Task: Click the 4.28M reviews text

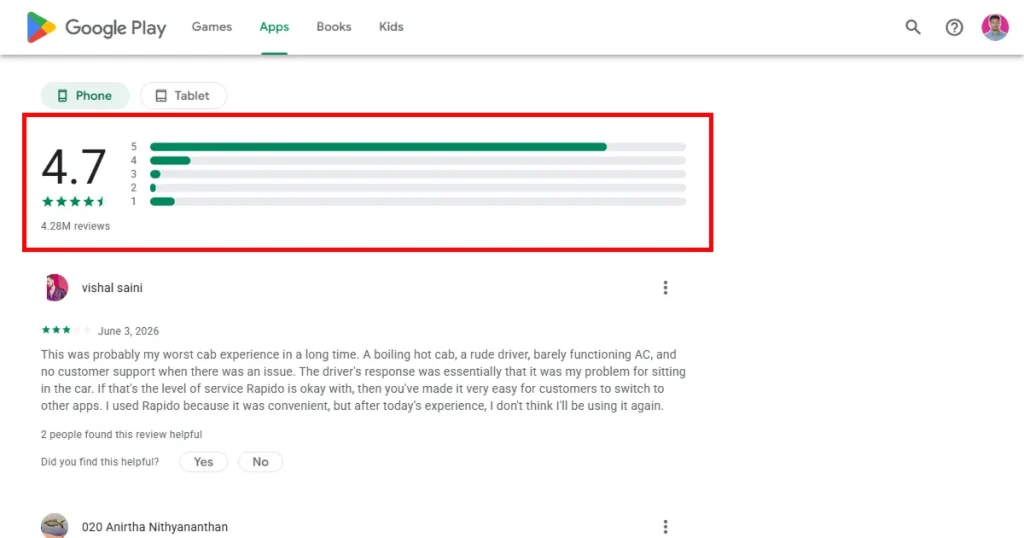Action: (x=75, y=226)
